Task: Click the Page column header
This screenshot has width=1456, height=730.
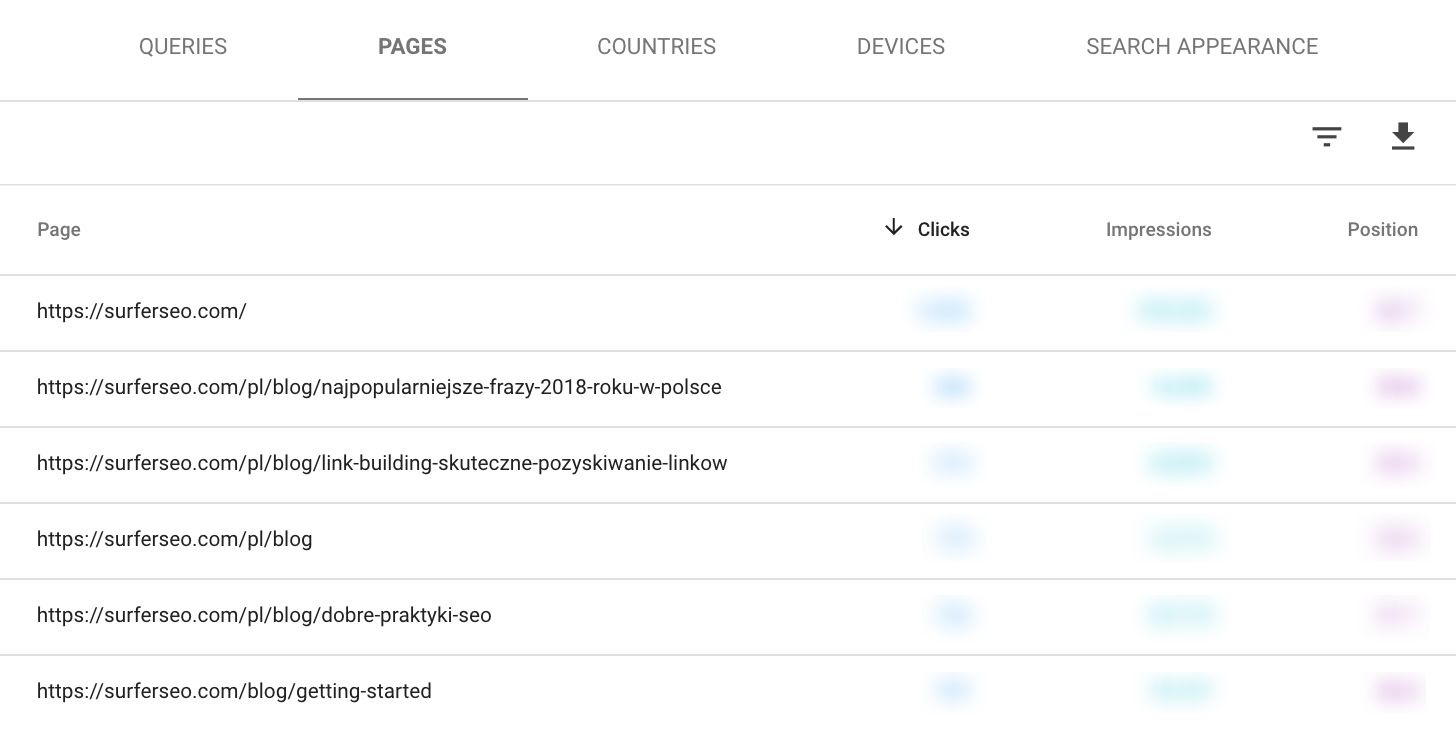Action: coord(58,229)
